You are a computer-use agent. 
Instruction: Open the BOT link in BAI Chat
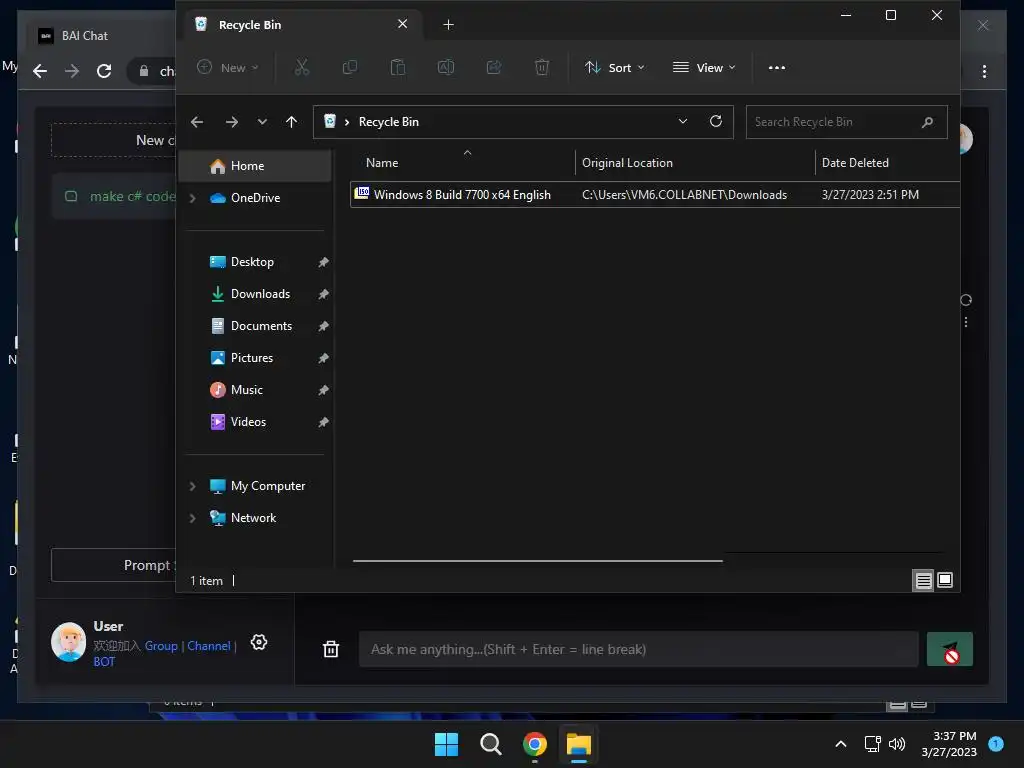point(104,662)
